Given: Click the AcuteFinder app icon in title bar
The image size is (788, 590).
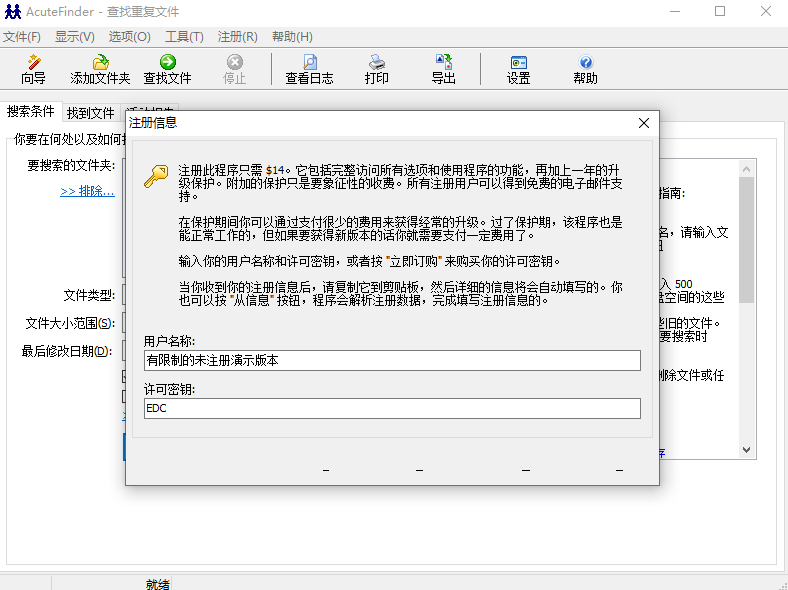Looking at the screenshot, I should click(x=13, y=12).
